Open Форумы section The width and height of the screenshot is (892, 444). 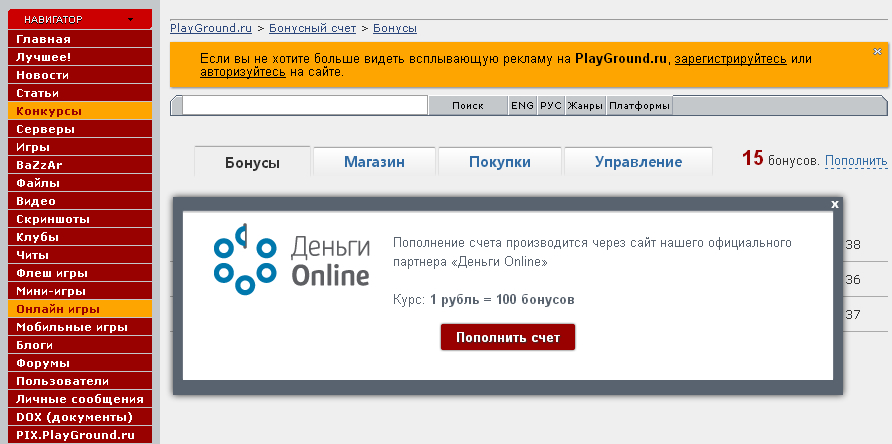tap(80, 363)
